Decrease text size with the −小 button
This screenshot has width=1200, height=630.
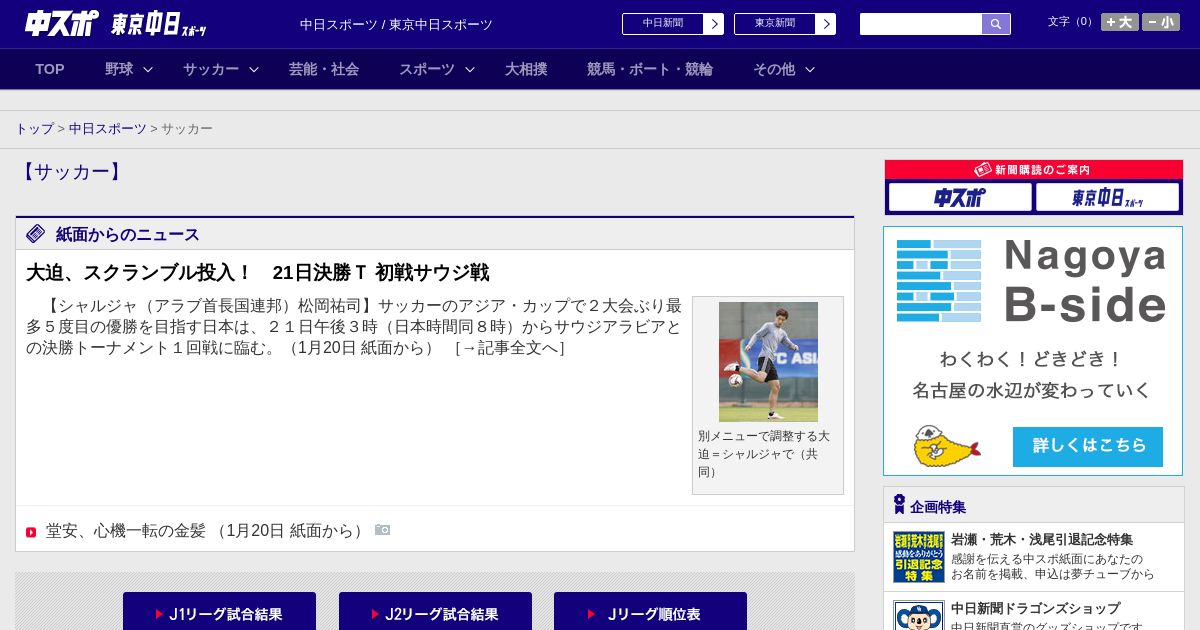(x=1161, y=22)
